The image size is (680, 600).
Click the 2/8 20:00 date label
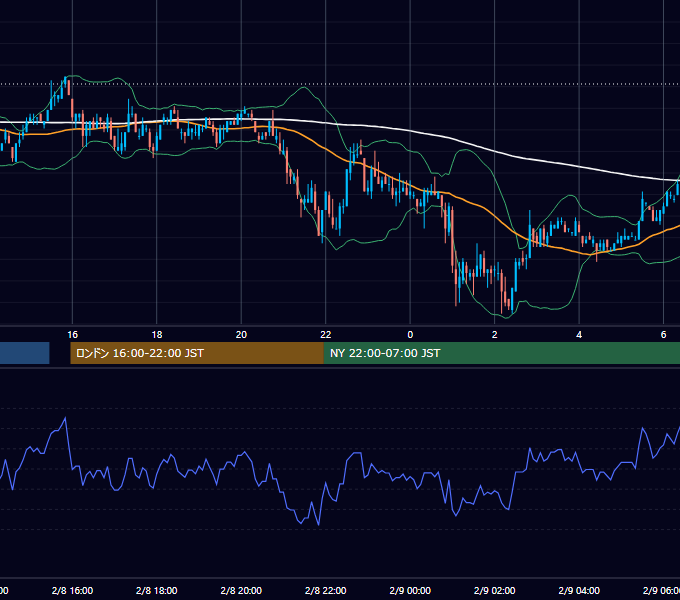[x=241, y=590]
